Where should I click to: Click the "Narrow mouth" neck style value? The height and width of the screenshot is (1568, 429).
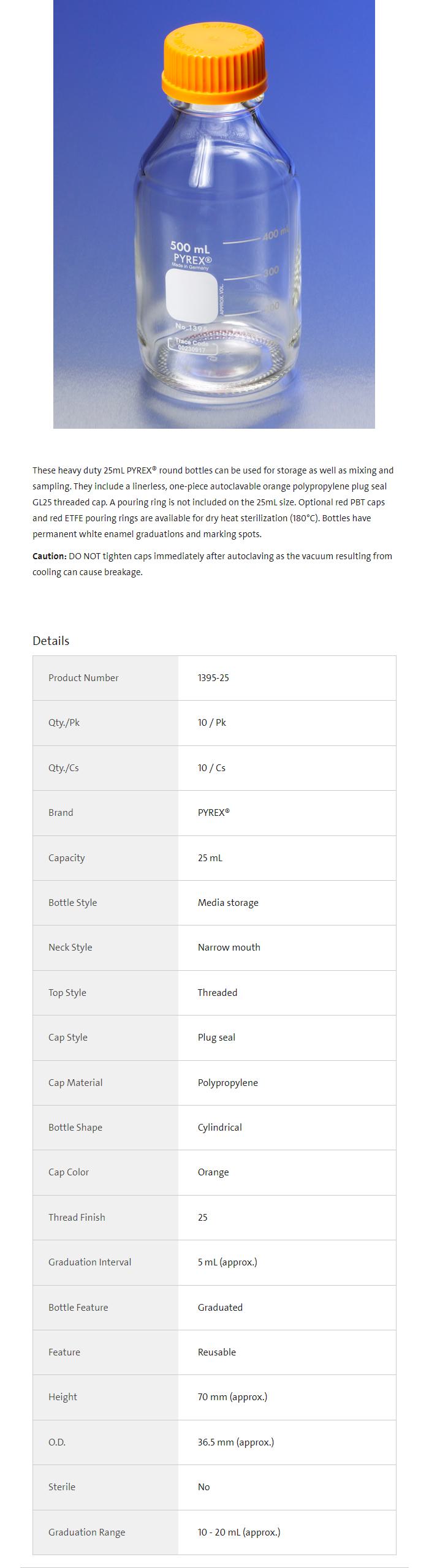coord(229,947)
